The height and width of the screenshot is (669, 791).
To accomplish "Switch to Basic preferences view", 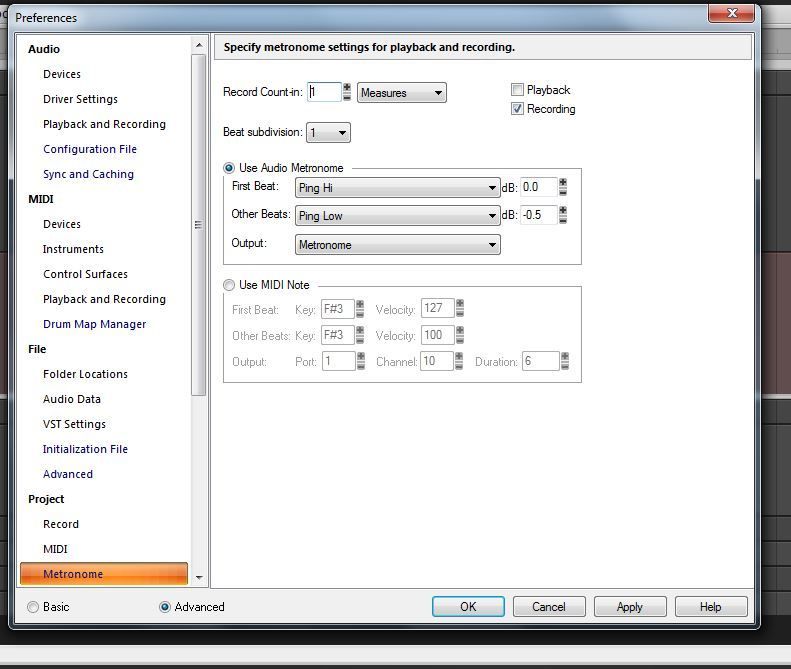I will tap(34, 607).
